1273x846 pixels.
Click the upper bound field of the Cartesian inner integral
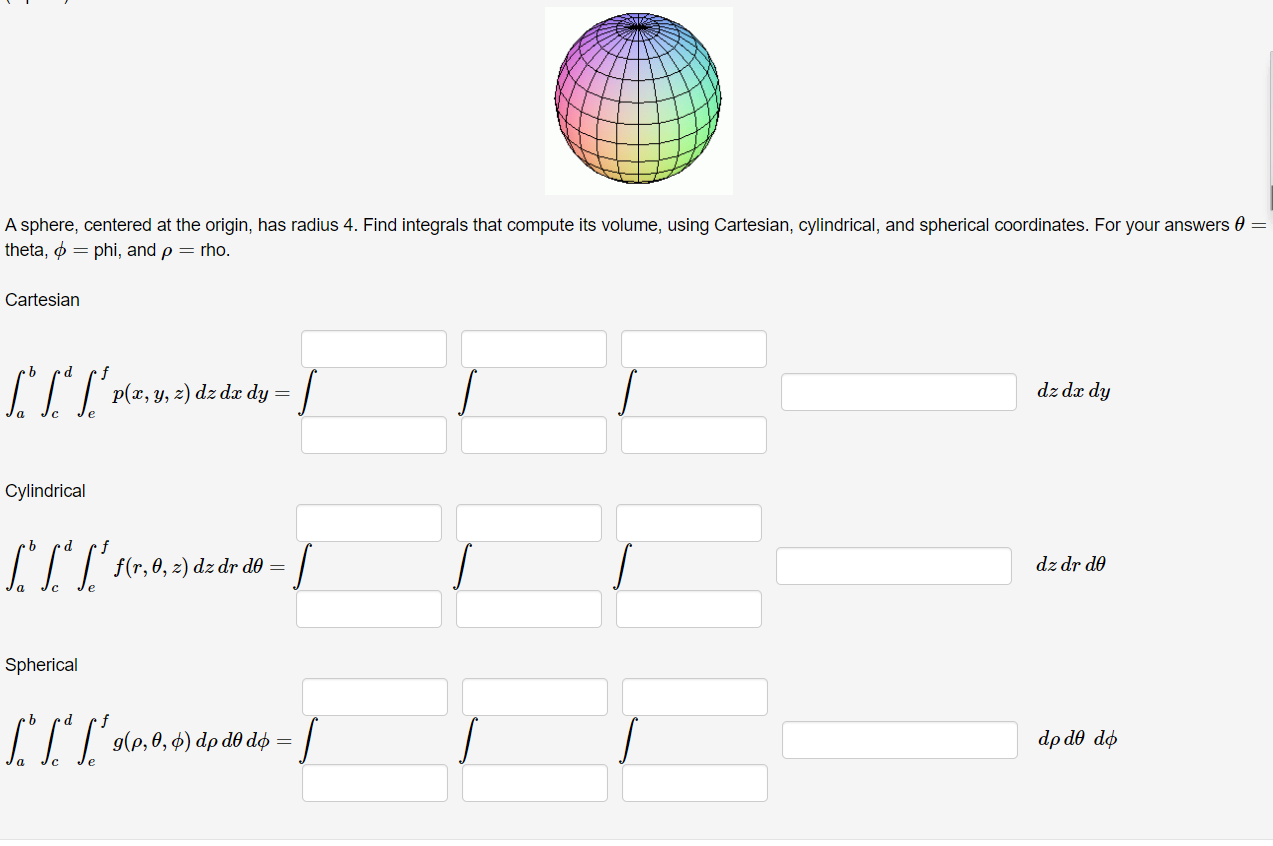693,348
